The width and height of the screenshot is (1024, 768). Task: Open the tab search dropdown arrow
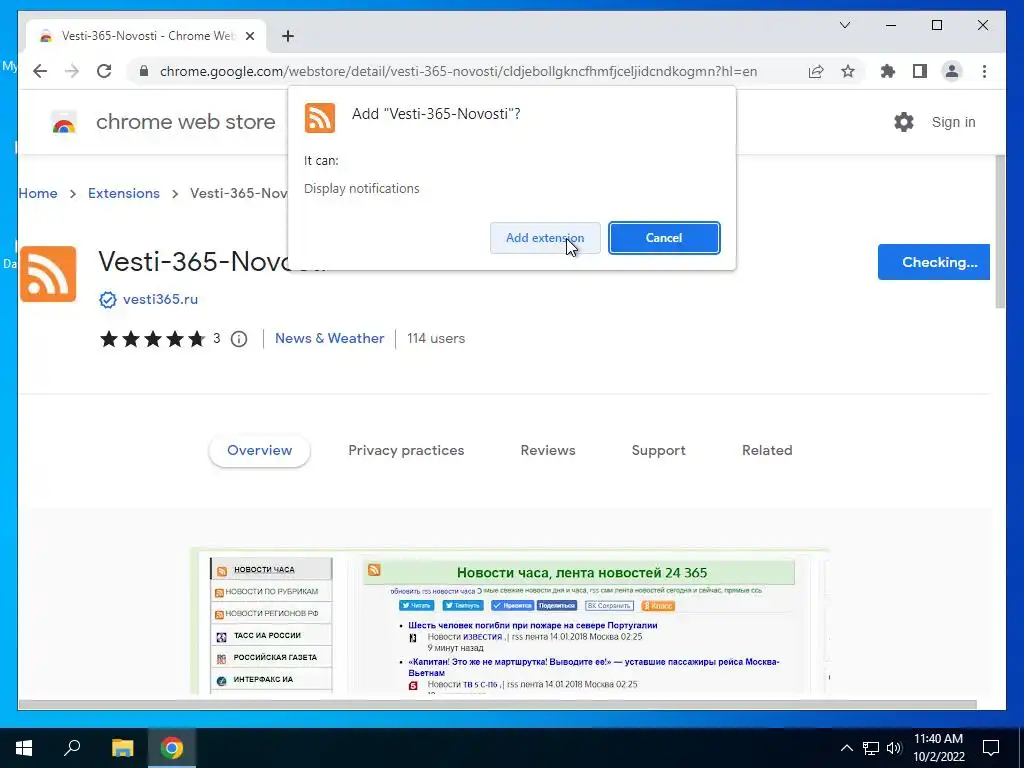point(844,25)
